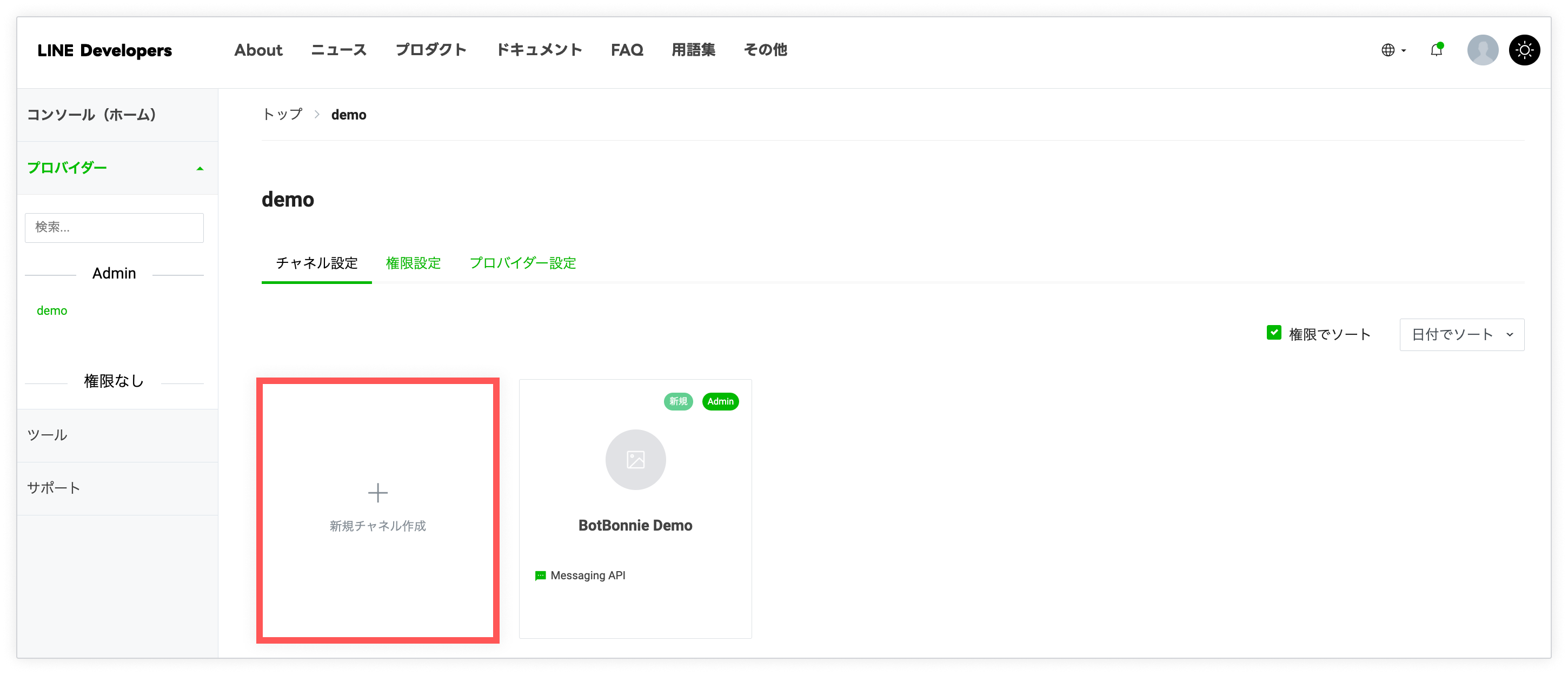Image resolution: width=1568 pixels, height=675 pixels.
Task: Click the Admin badge on BotBonnie Demo
Action: (720, 401)
